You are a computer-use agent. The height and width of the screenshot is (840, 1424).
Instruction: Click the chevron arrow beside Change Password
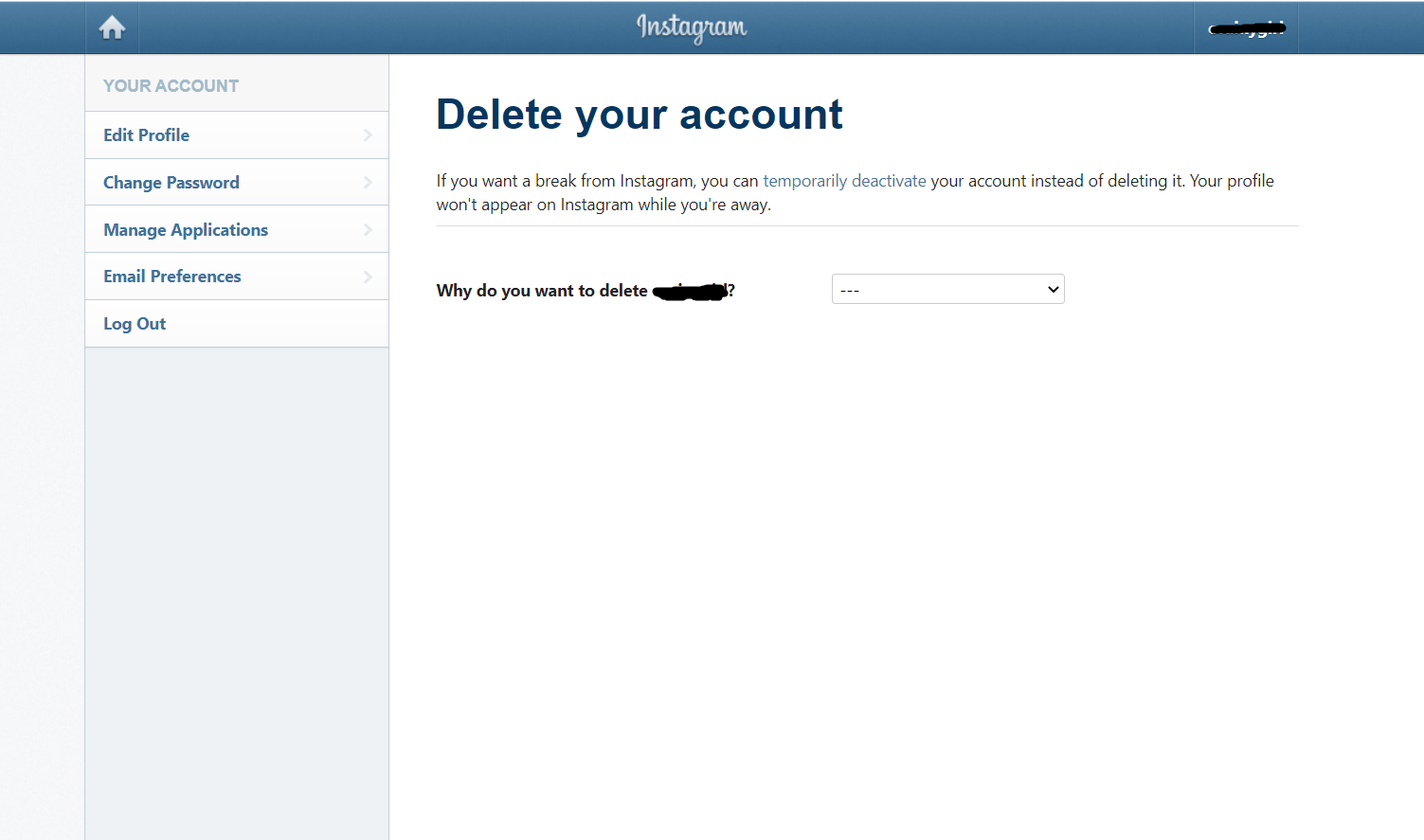(368, 183)
